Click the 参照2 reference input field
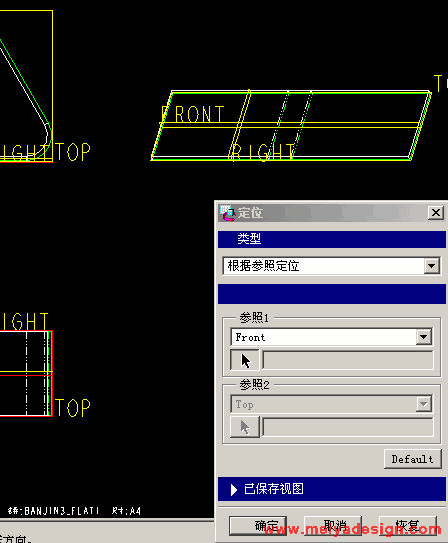 (x=348, y=427)
